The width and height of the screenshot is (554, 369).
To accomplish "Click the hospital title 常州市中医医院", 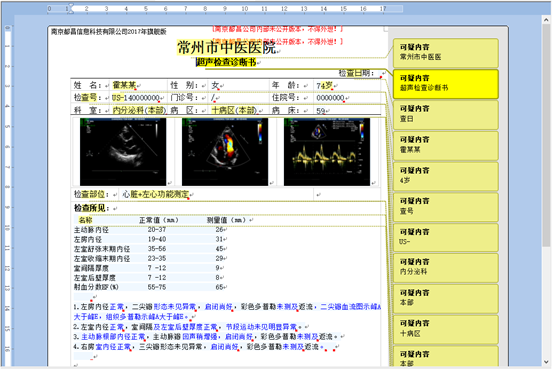I will 226,47.
